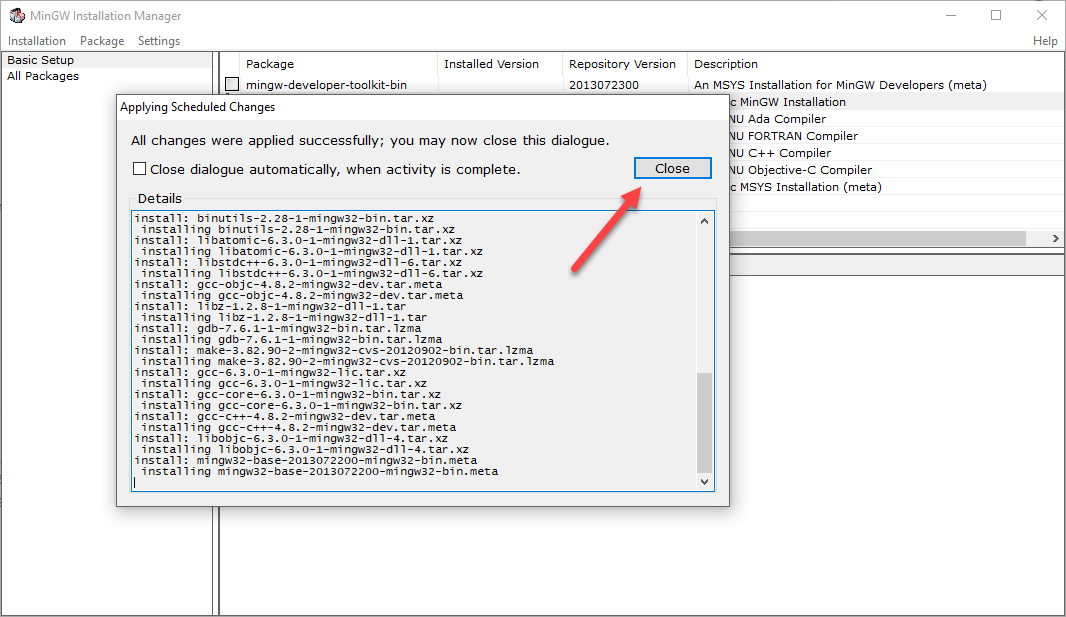This screenshot has height=617, width=1066.
Task: Click the 'c MinGW Installation' description
Action: (x=788, y=102)
